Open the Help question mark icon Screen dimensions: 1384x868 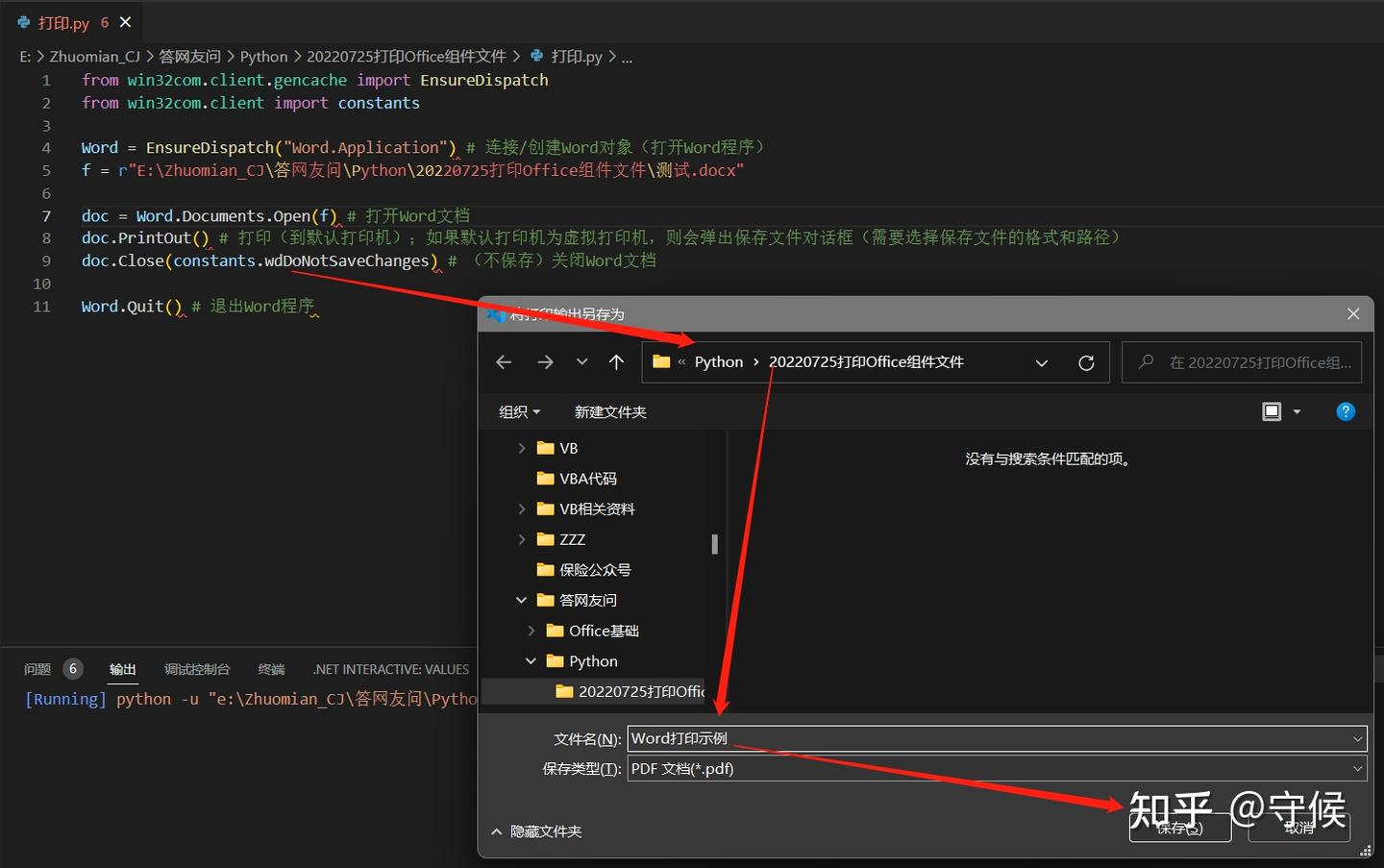(x=1345, y=410)
